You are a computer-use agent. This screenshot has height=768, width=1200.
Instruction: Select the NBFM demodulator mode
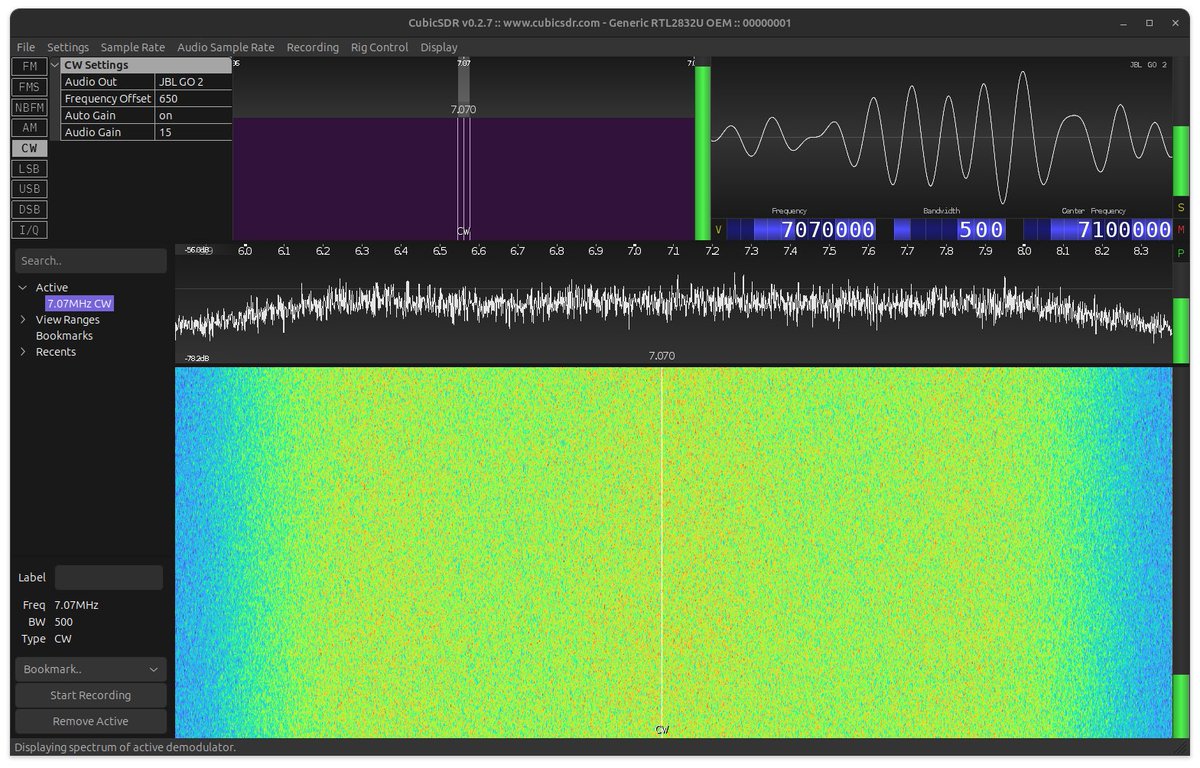click(x=29, y=107)
